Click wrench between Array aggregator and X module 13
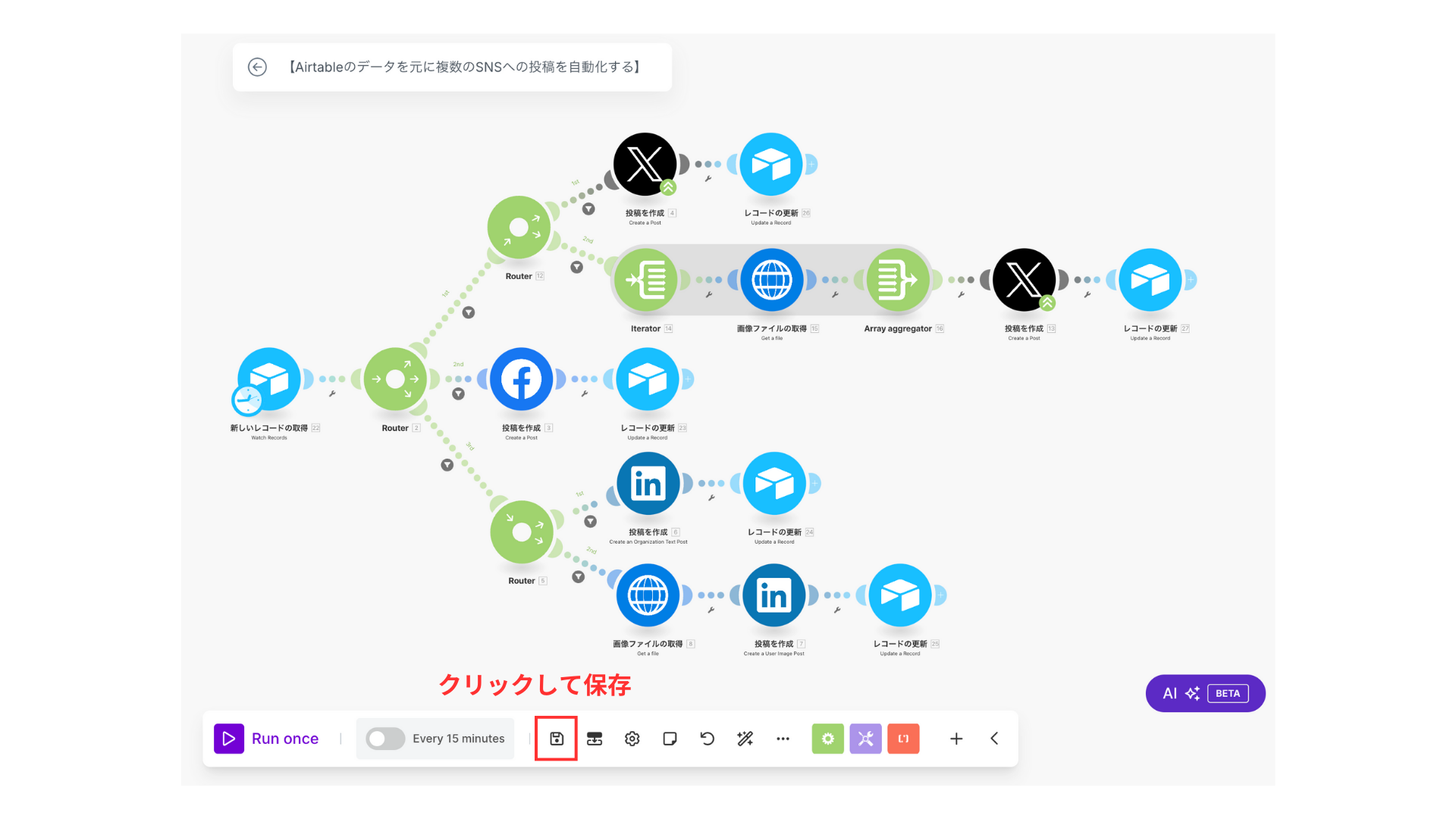The height and width of the screenshot is (819, 1456). tap(961, 294)
